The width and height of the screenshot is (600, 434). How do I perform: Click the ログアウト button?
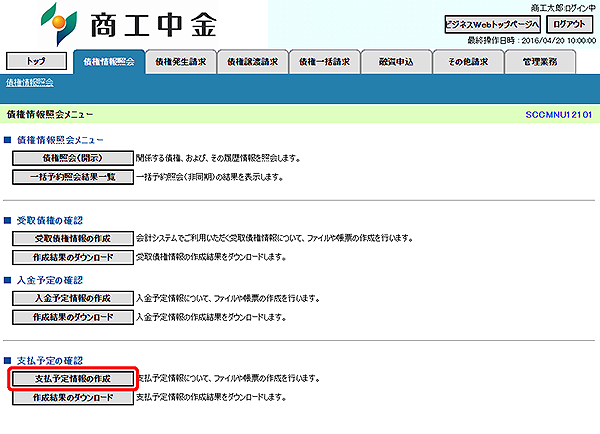pos(569,24)
